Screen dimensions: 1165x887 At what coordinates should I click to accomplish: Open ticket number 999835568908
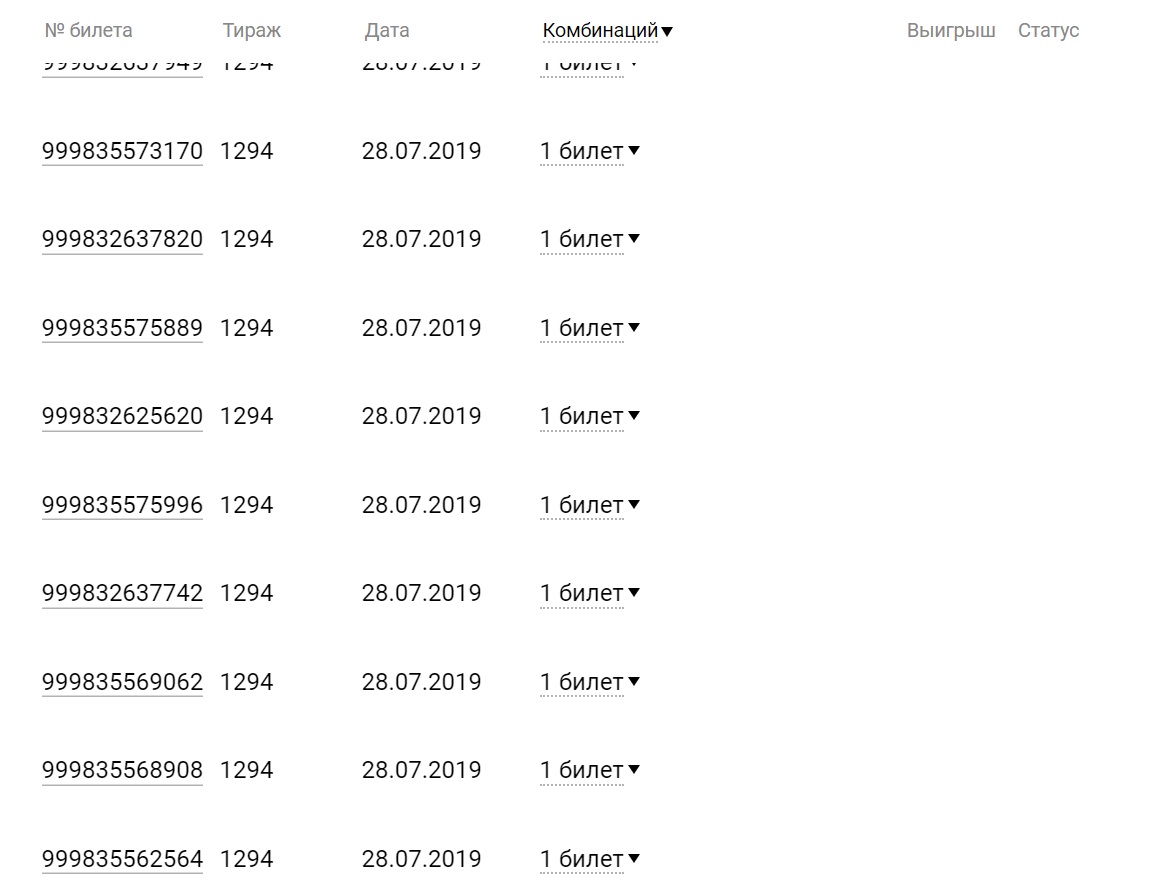(122, 770)
